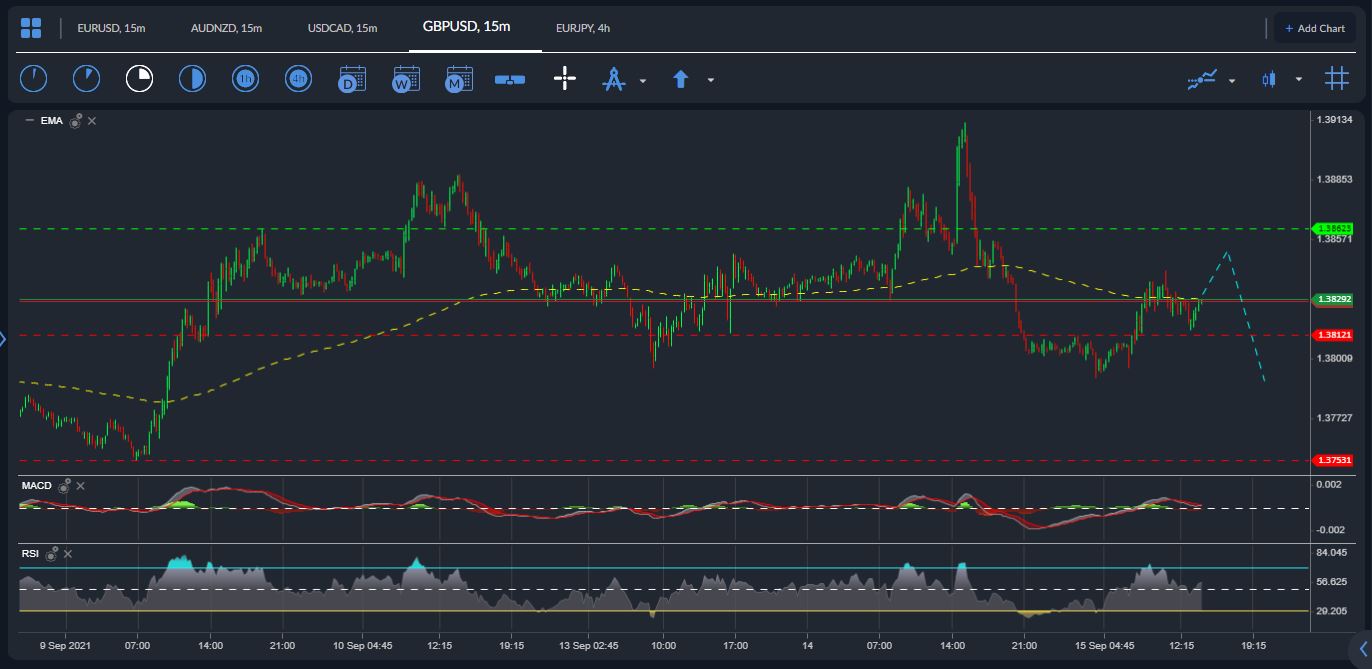
Task: Switch to the EURUSD, 15m tab
Action: [x=111, y=28]
